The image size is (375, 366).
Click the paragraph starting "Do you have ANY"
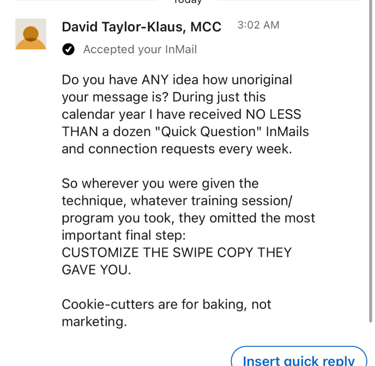[185, 114]
